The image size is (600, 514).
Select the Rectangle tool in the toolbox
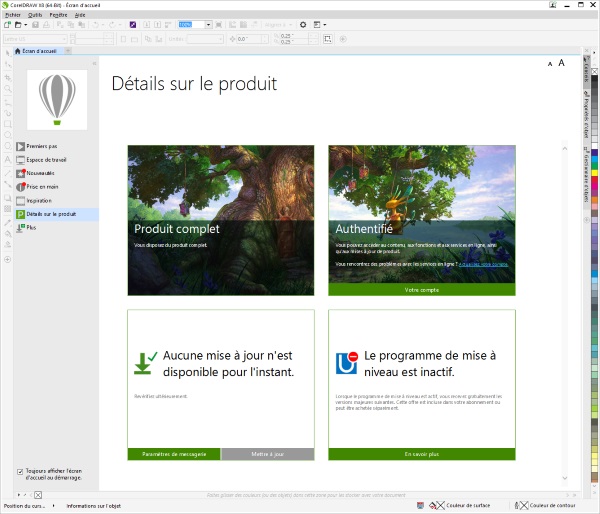7,124
